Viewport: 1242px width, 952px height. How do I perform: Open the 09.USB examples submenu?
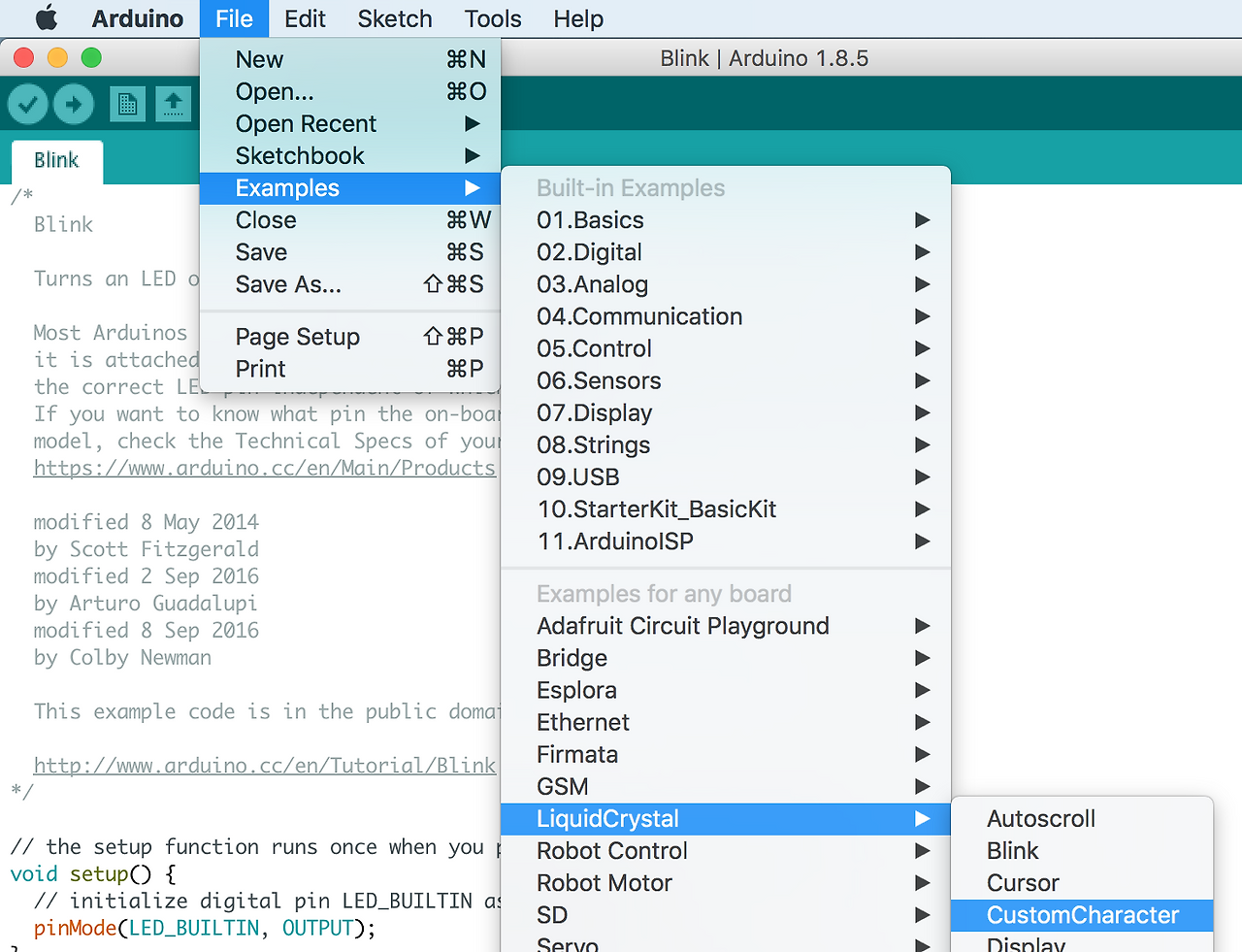point(726,476)
